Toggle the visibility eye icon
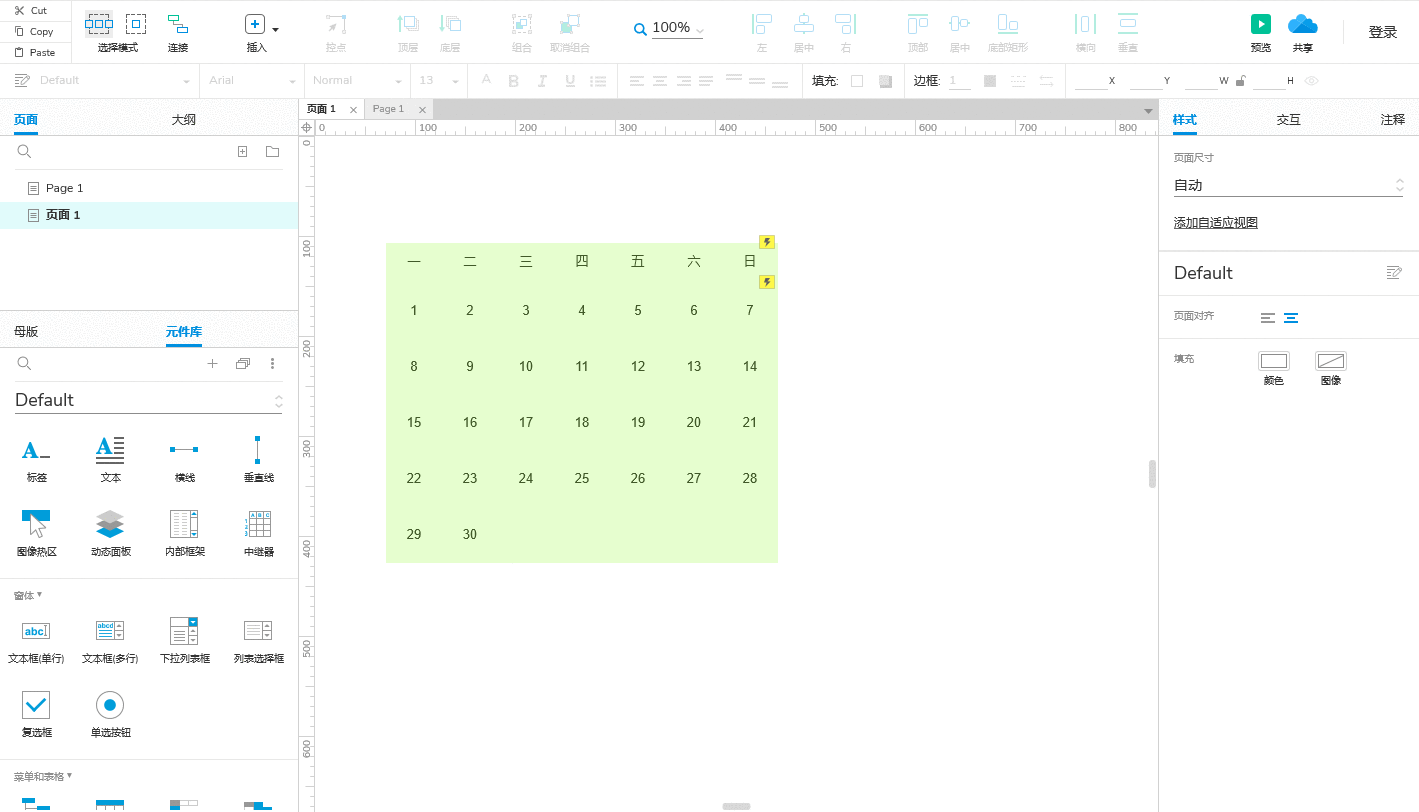This screenshot has width=1419, height=812. [x=1311, y=81]
